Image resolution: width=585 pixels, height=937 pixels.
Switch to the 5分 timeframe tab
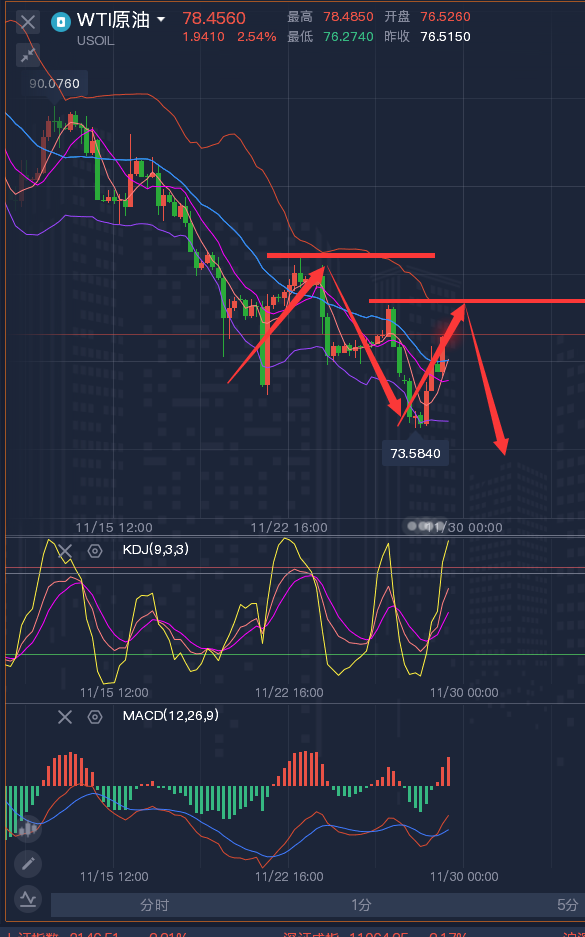[x=567, y=905]
